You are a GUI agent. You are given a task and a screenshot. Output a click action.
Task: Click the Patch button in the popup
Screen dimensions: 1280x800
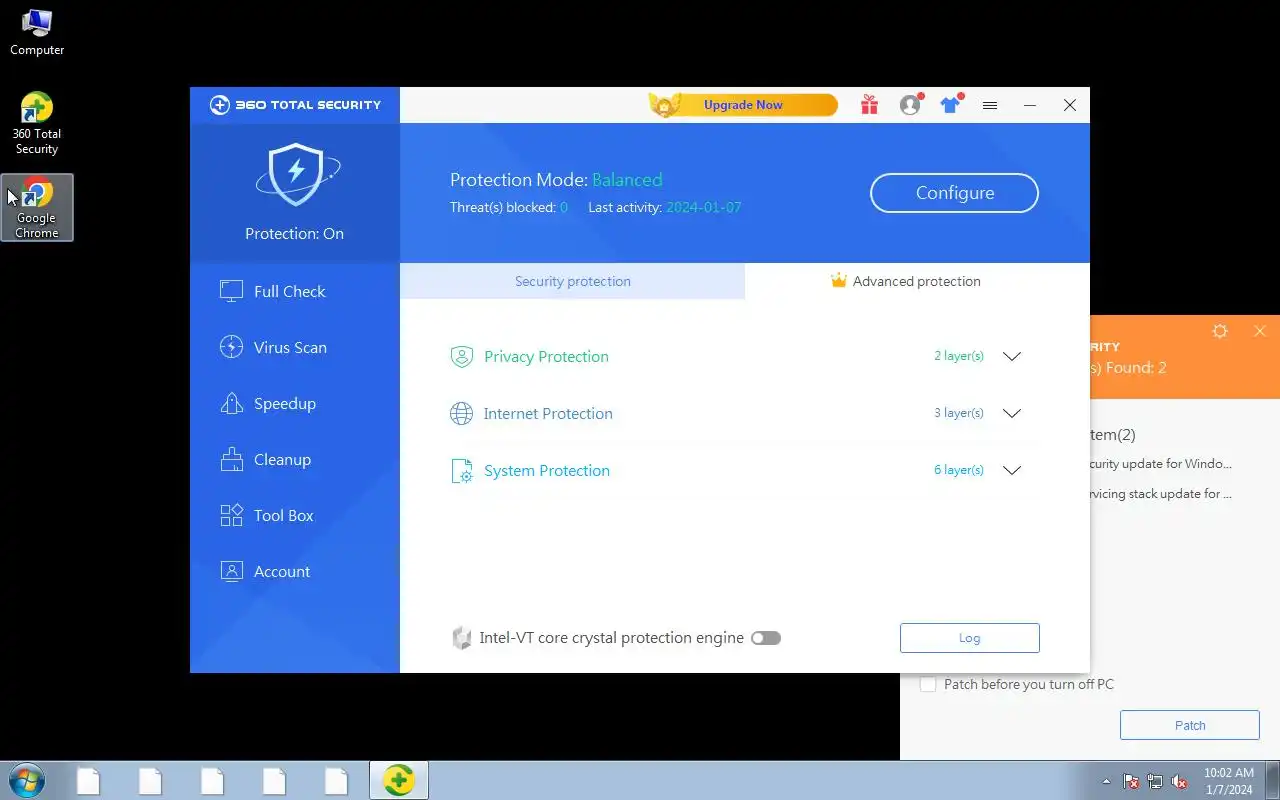[1189, 725]
